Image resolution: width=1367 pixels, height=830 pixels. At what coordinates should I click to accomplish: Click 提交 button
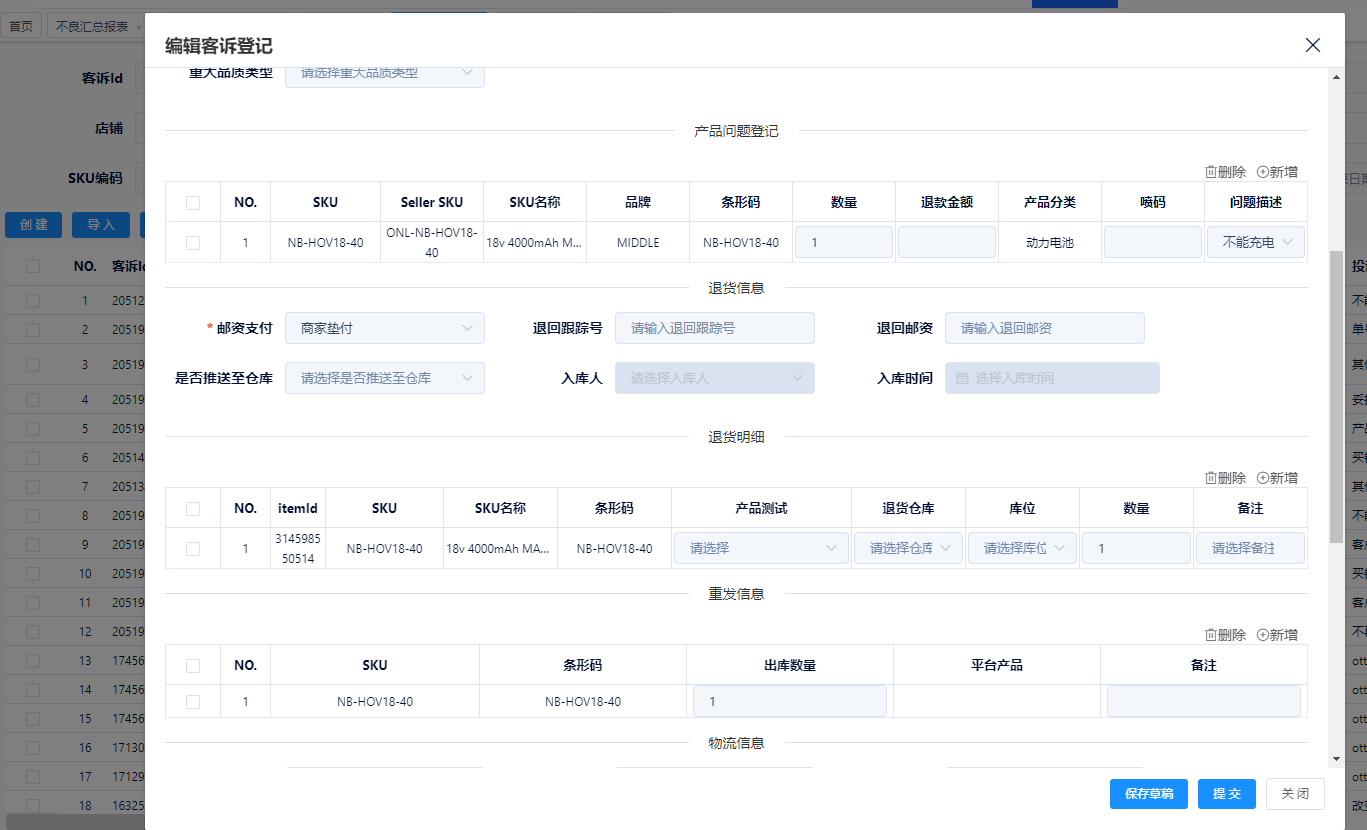[1226, 793]
